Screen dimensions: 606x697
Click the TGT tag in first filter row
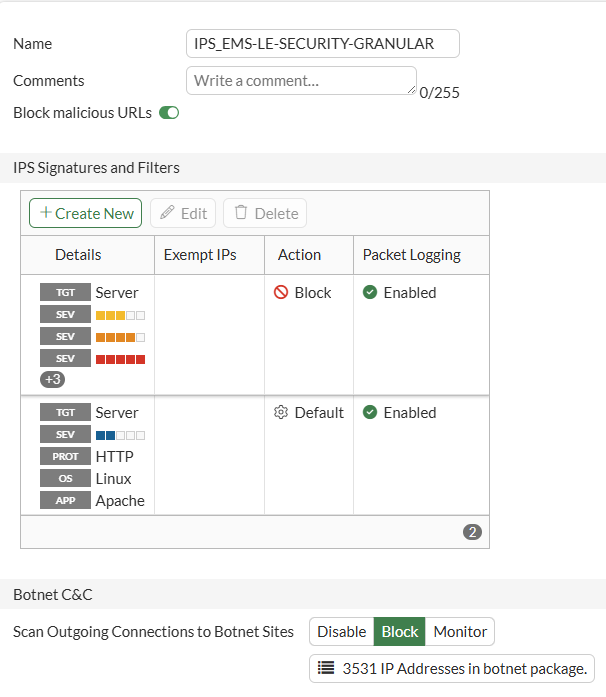[x=65, y=292]
